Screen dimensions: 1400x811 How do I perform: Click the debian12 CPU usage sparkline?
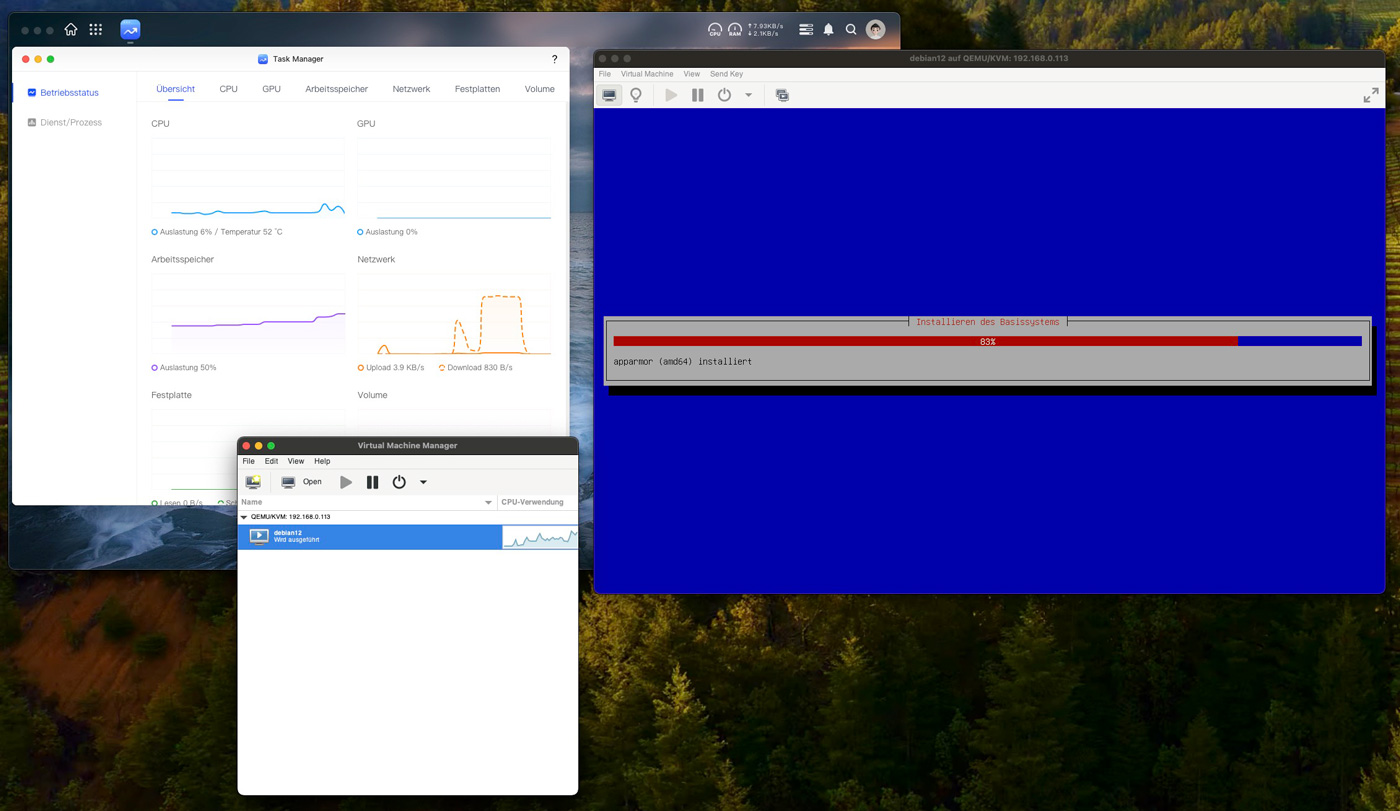540,538
